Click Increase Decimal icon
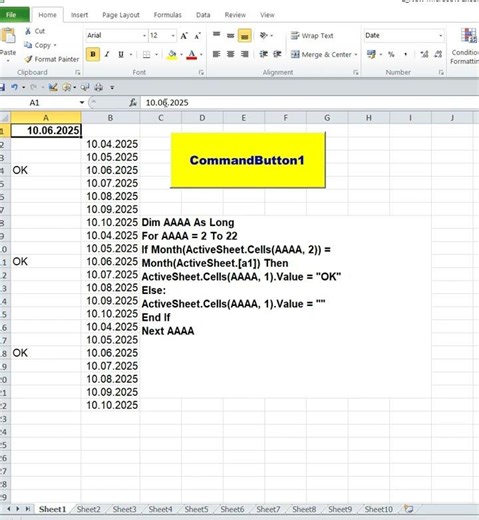479x520 pixels. [424, 54]
